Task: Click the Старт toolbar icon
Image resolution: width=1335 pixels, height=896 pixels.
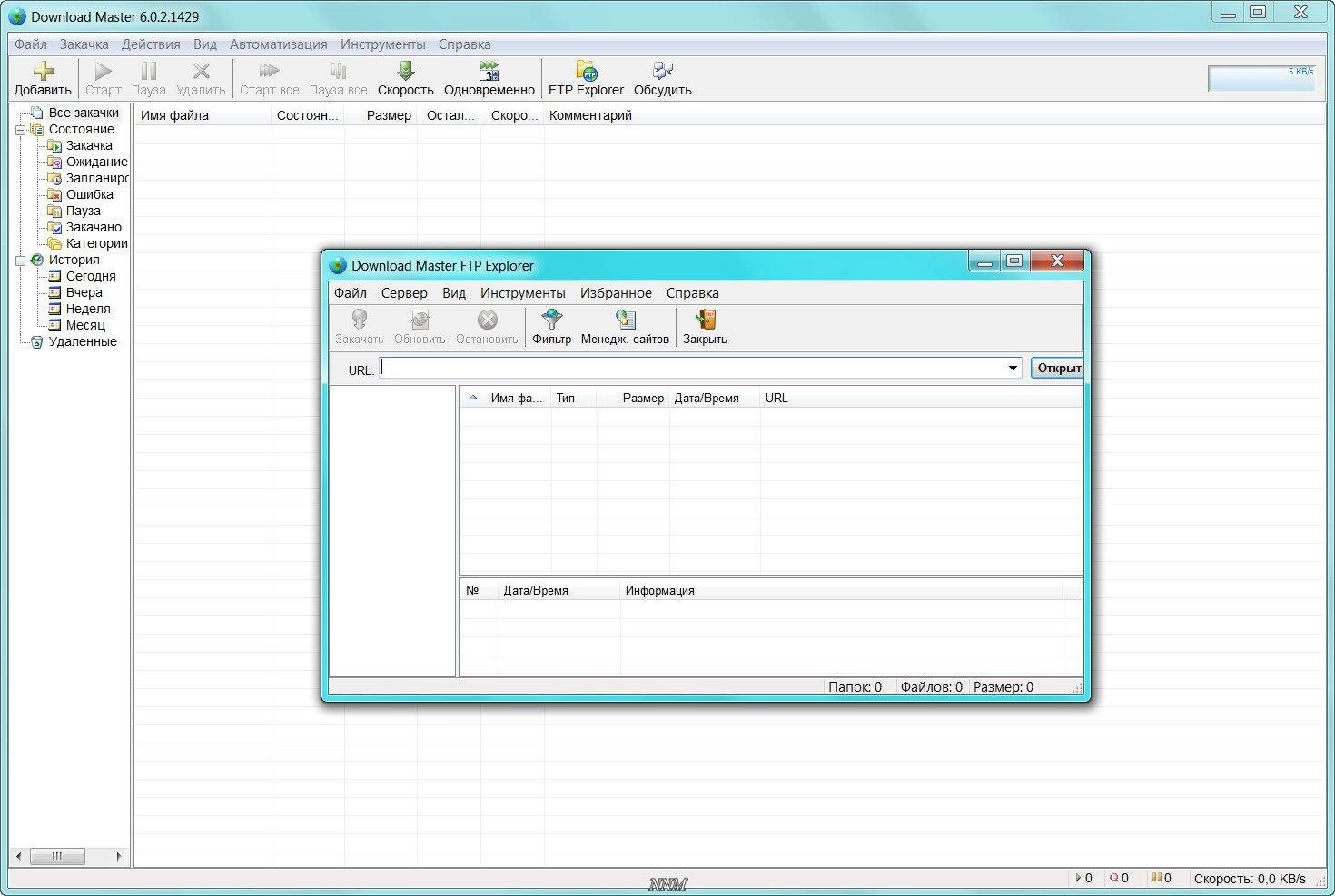Action: [x=104, y=71]
